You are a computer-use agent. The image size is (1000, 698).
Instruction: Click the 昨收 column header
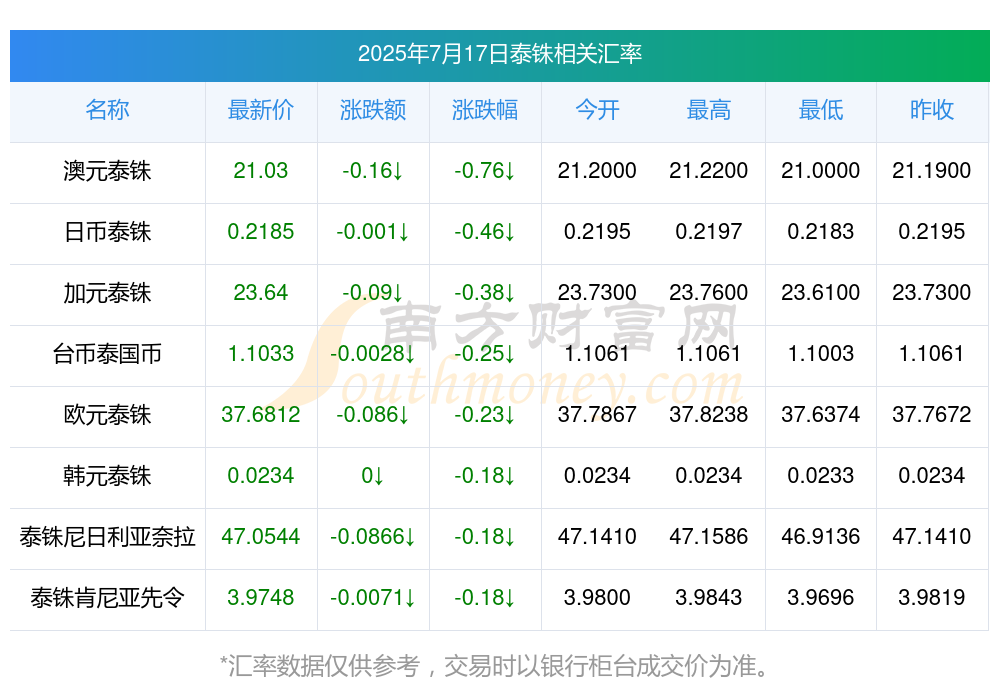tap(932, 110)
